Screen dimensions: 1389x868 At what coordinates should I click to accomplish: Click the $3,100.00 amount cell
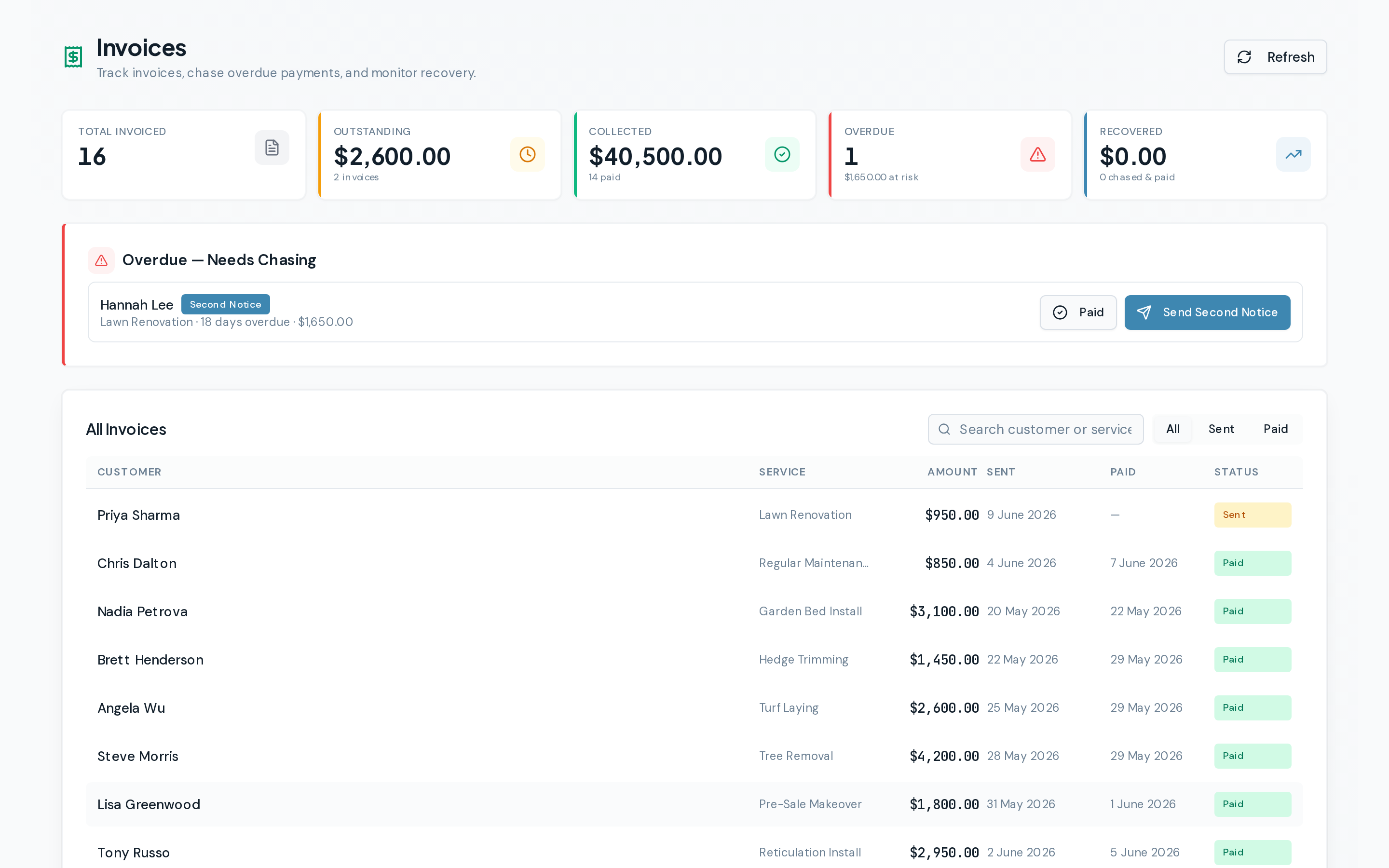click(944, 611)
